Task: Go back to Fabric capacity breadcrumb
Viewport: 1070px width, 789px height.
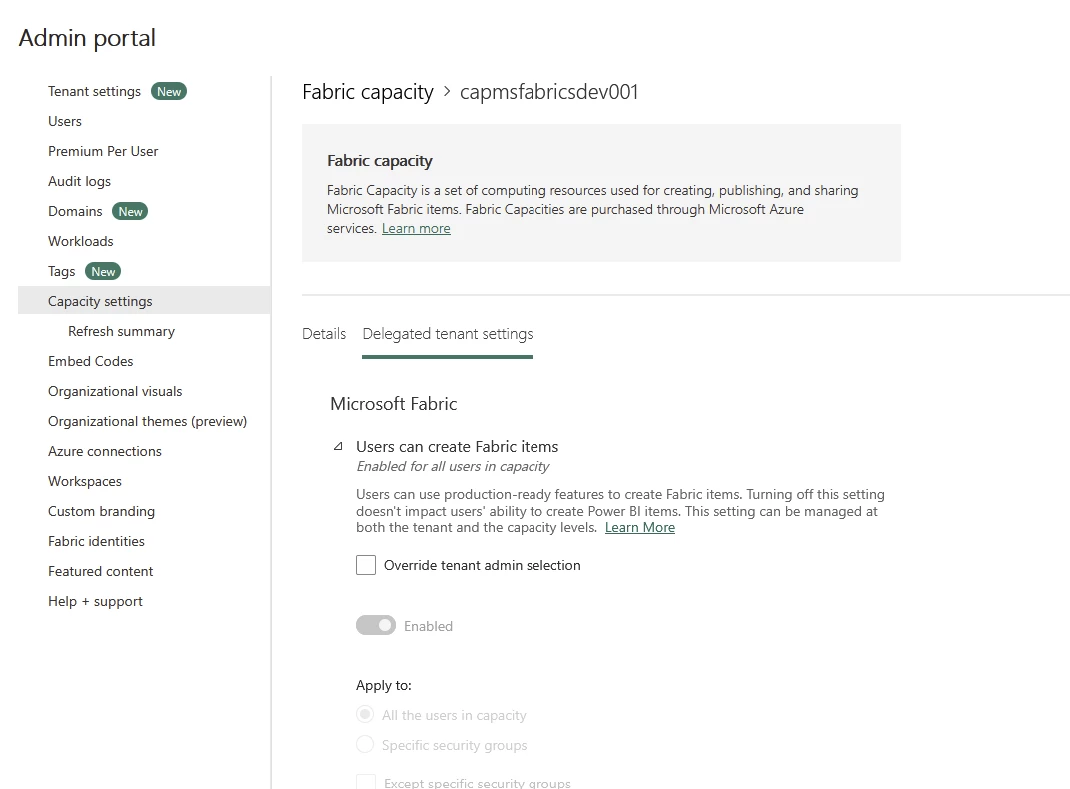Action: click(367, 92)
